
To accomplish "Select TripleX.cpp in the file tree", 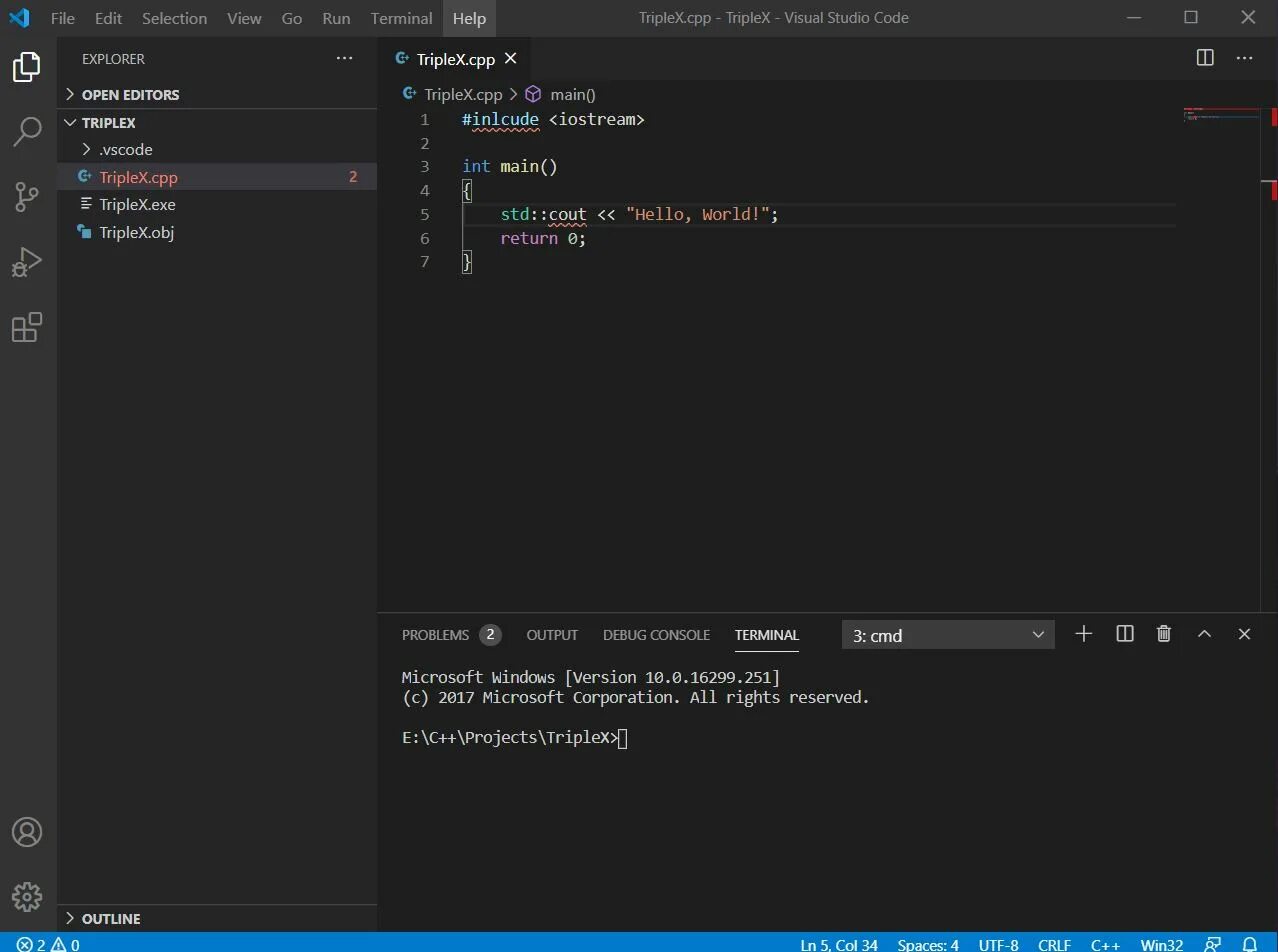I will 217,177.
